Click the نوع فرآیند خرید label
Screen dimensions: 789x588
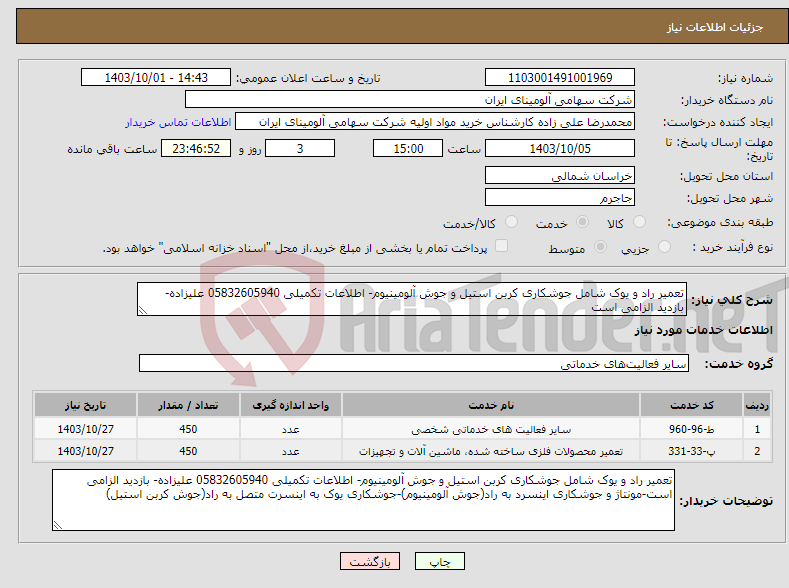point(733,247)
